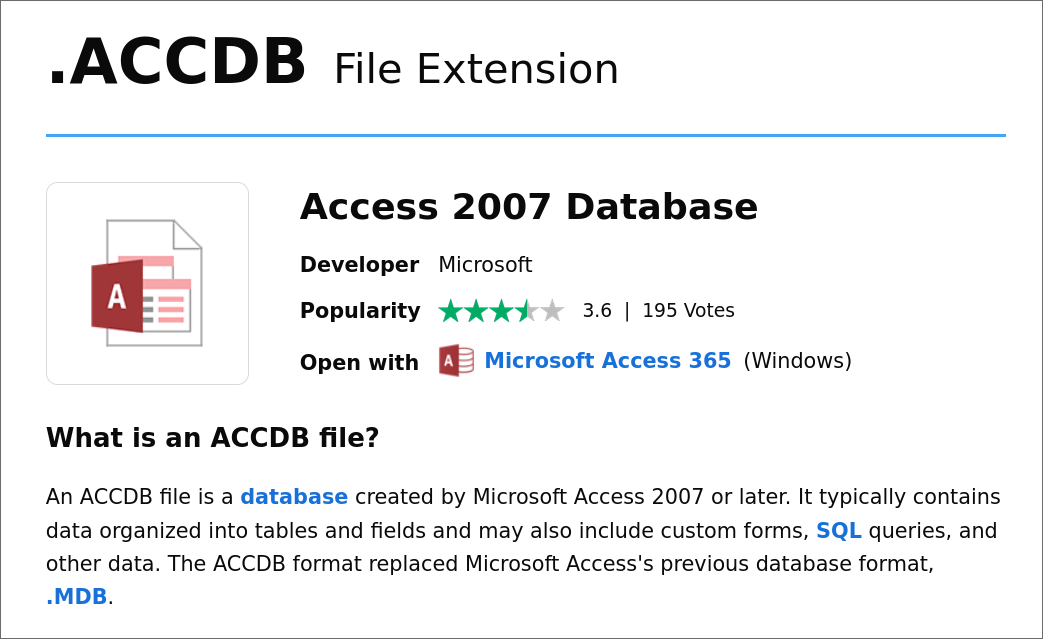Go to the .MDB file extension link
The height and width of the screenshot is (639, 1043).
[77, 597]
